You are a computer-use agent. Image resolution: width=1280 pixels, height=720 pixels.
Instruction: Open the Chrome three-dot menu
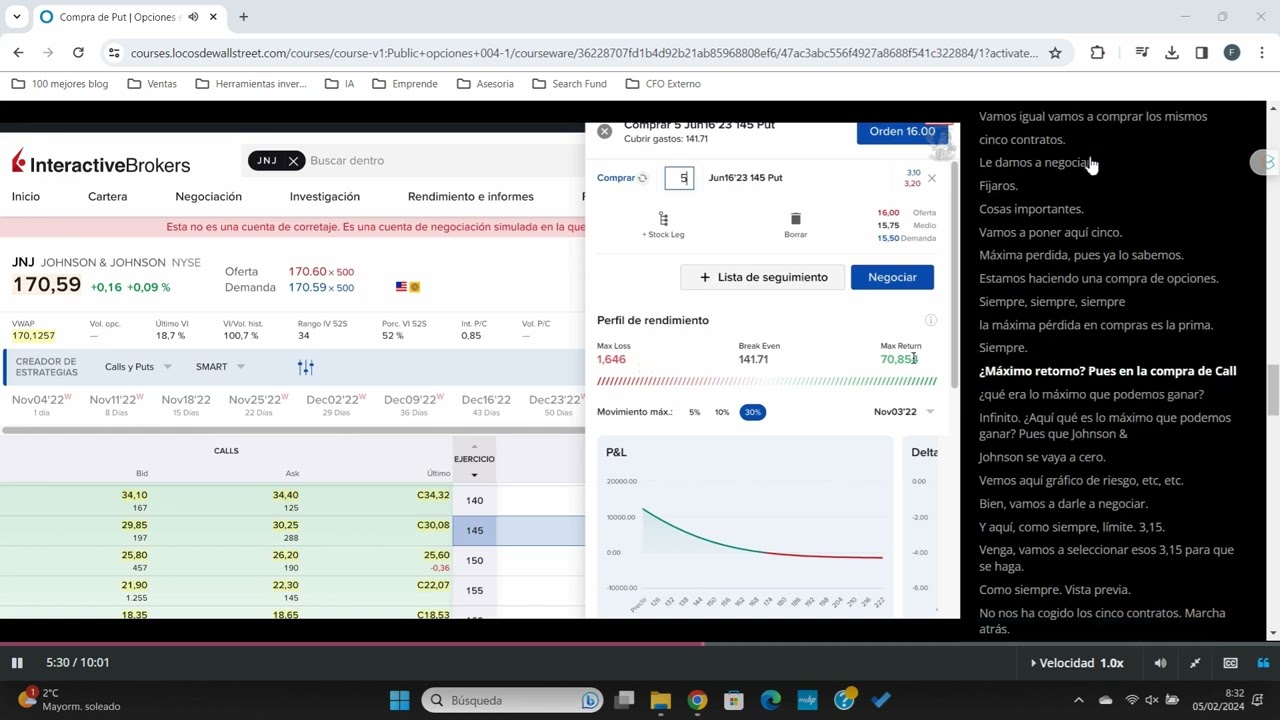[x=1262, y=53]
